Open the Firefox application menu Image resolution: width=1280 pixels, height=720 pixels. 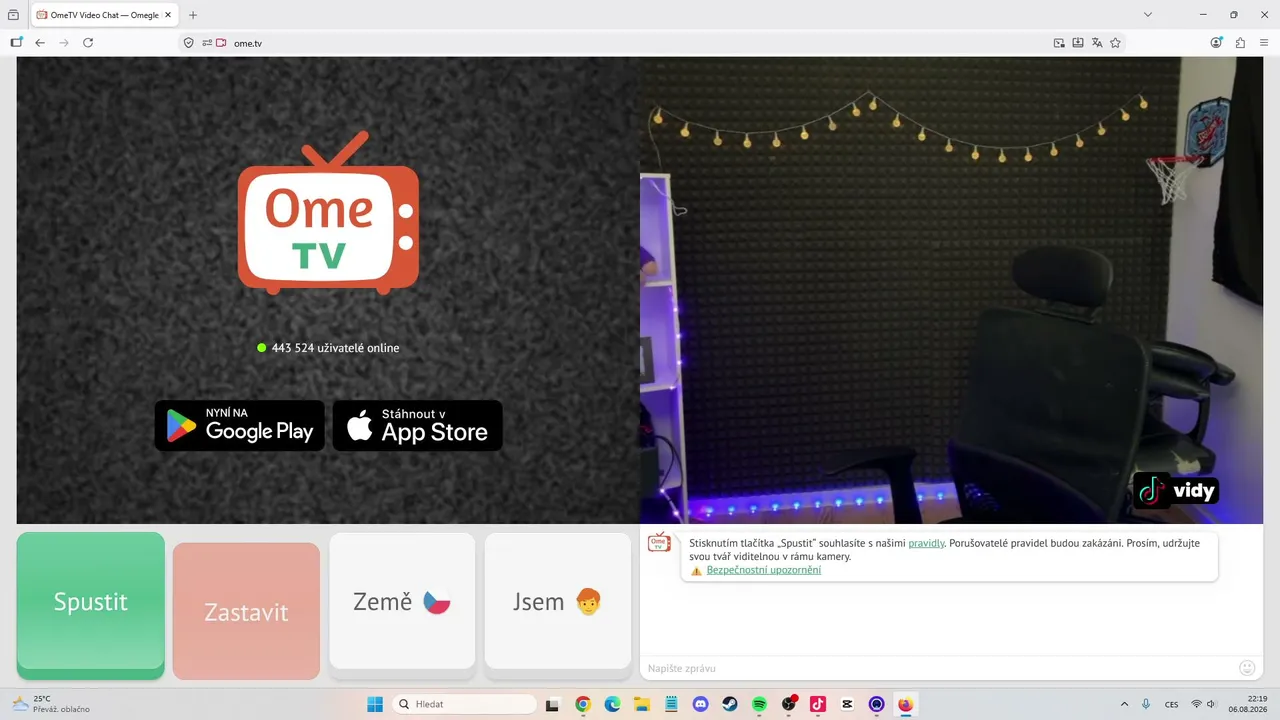point(1264,43)
